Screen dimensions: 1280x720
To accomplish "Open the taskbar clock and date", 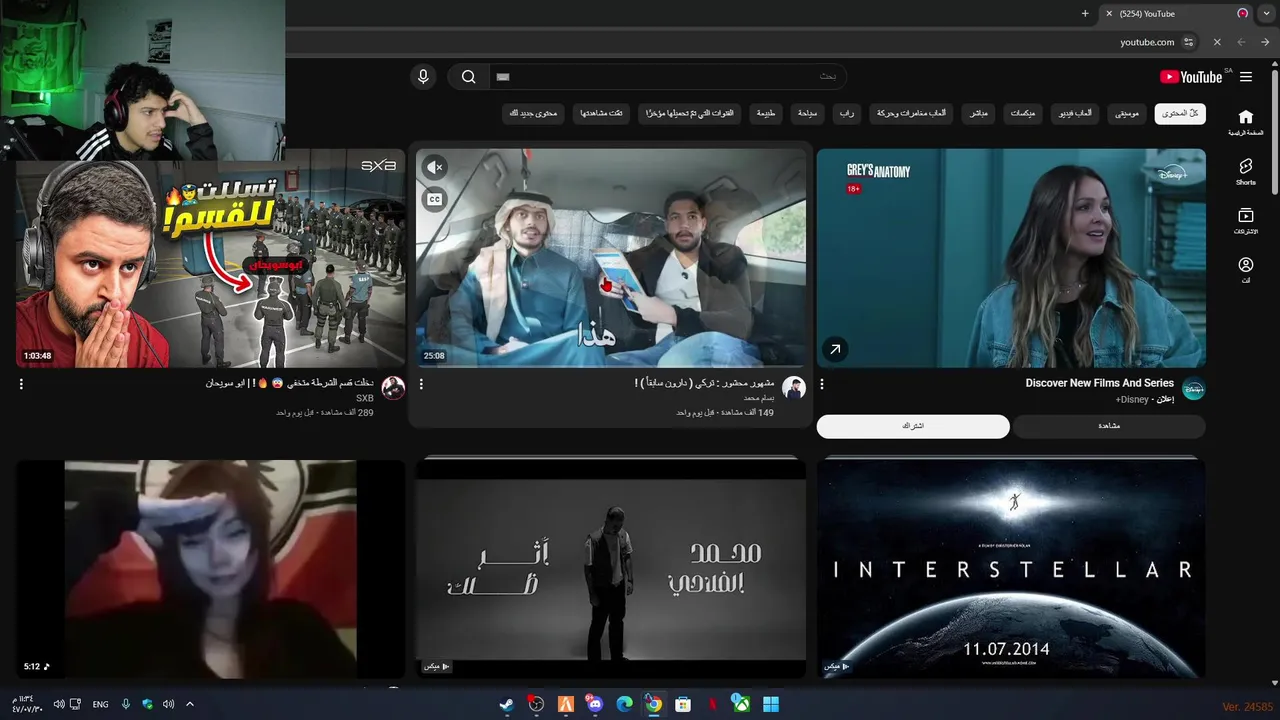I will (x=26, y=704).
